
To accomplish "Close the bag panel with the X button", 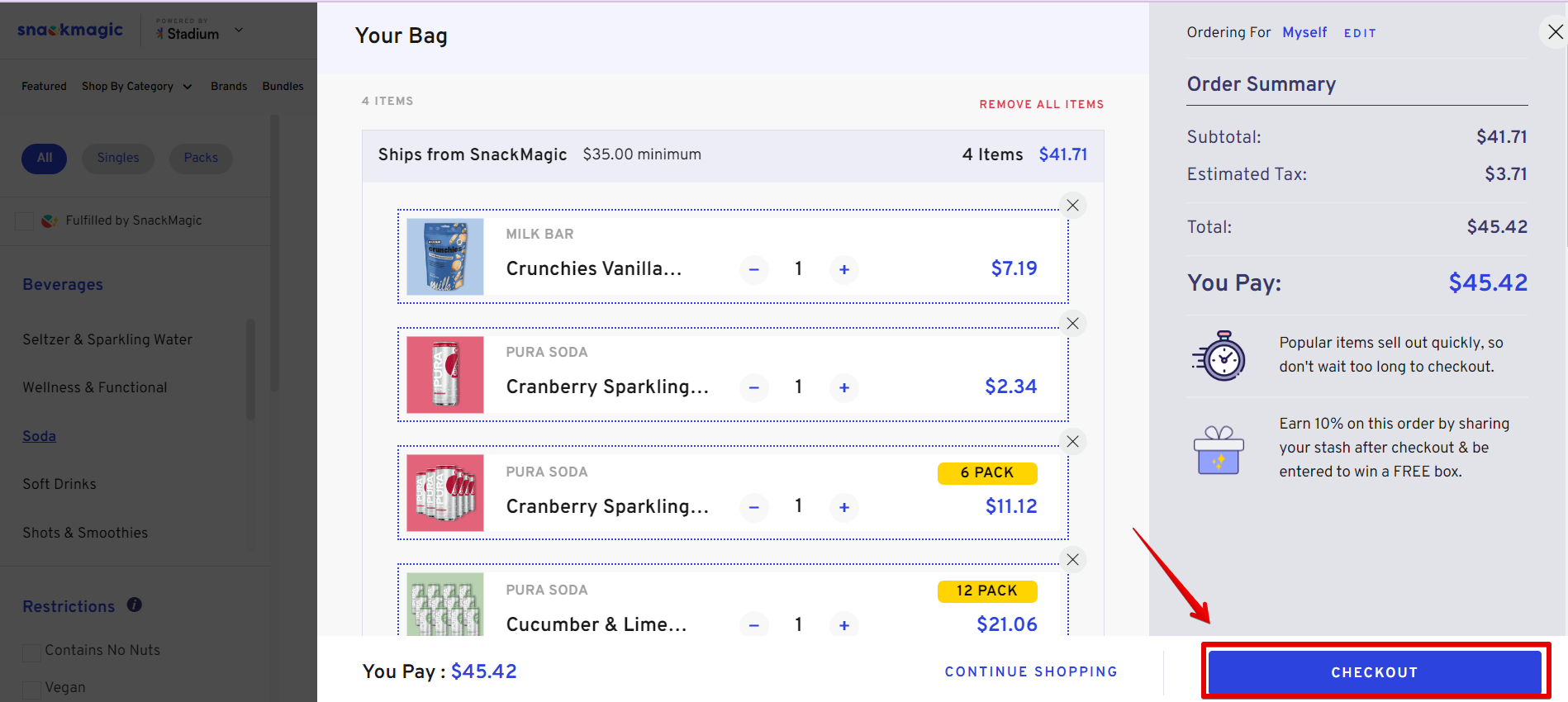I will [1555, 32].
